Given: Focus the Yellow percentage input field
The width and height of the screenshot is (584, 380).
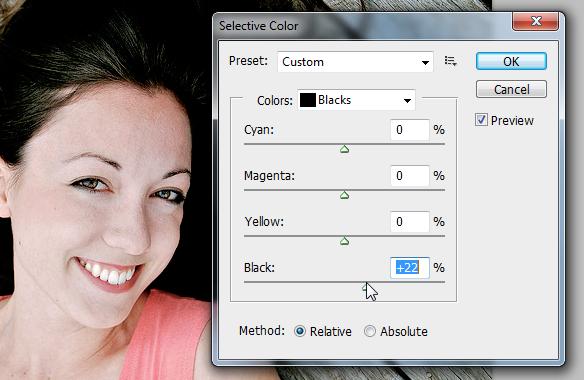Looking at the screenshot, I should [x=410, y=222].
